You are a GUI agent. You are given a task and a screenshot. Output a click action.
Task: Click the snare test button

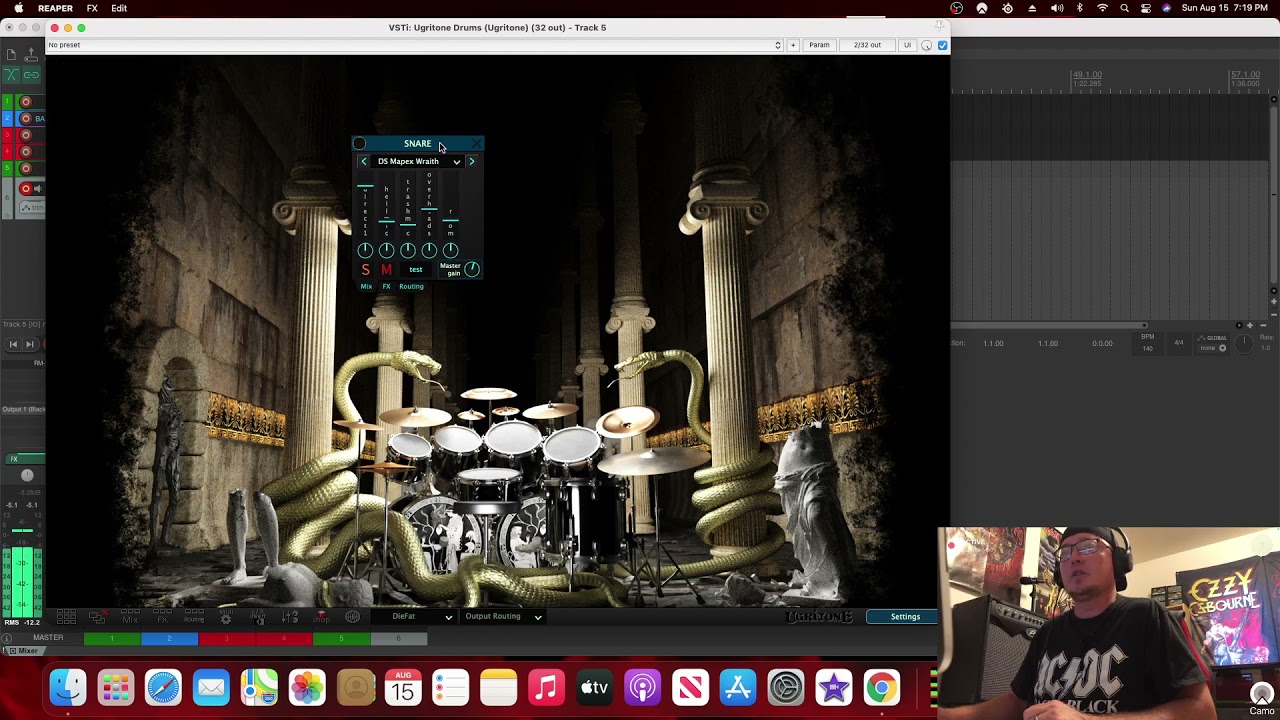(415, 269)
